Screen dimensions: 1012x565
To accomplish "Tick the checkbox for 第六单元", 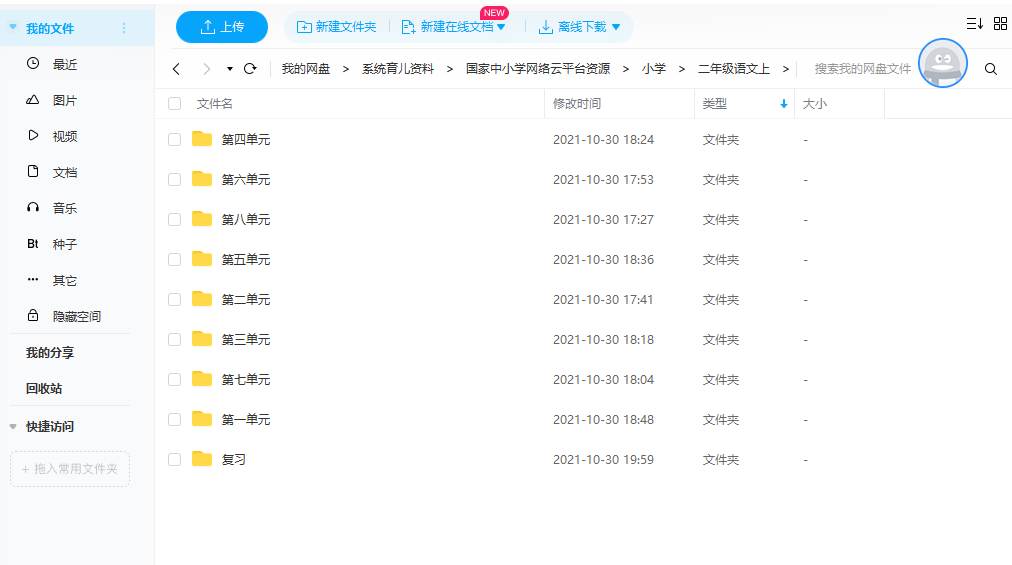I will click(175, 180).
